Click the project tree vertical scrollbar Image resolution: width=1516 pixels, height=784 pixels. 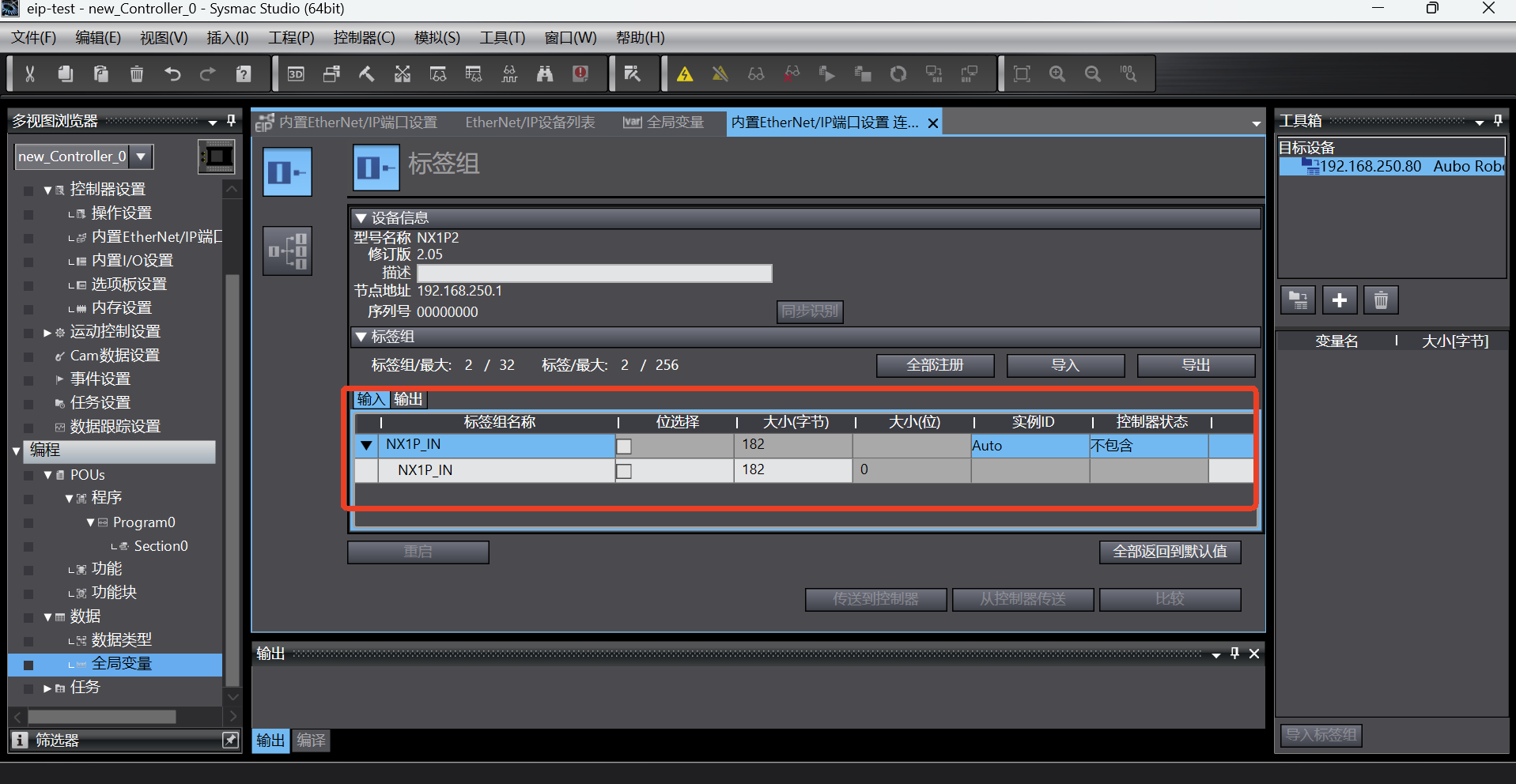232,480
